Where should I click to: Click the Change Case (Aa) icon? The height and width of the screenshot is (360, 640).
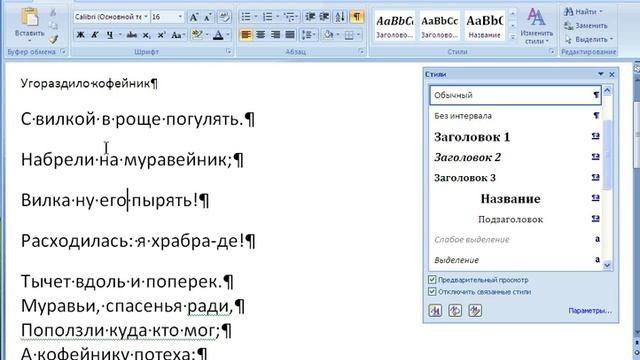(x=176, y=35)
